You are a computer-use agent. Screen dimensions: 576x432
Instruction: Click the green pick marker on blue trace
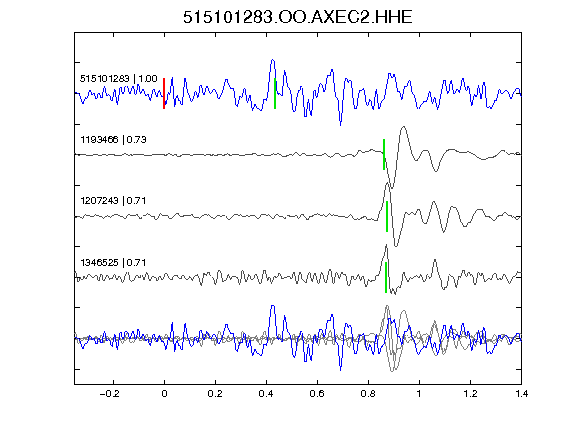pos(275,93)
